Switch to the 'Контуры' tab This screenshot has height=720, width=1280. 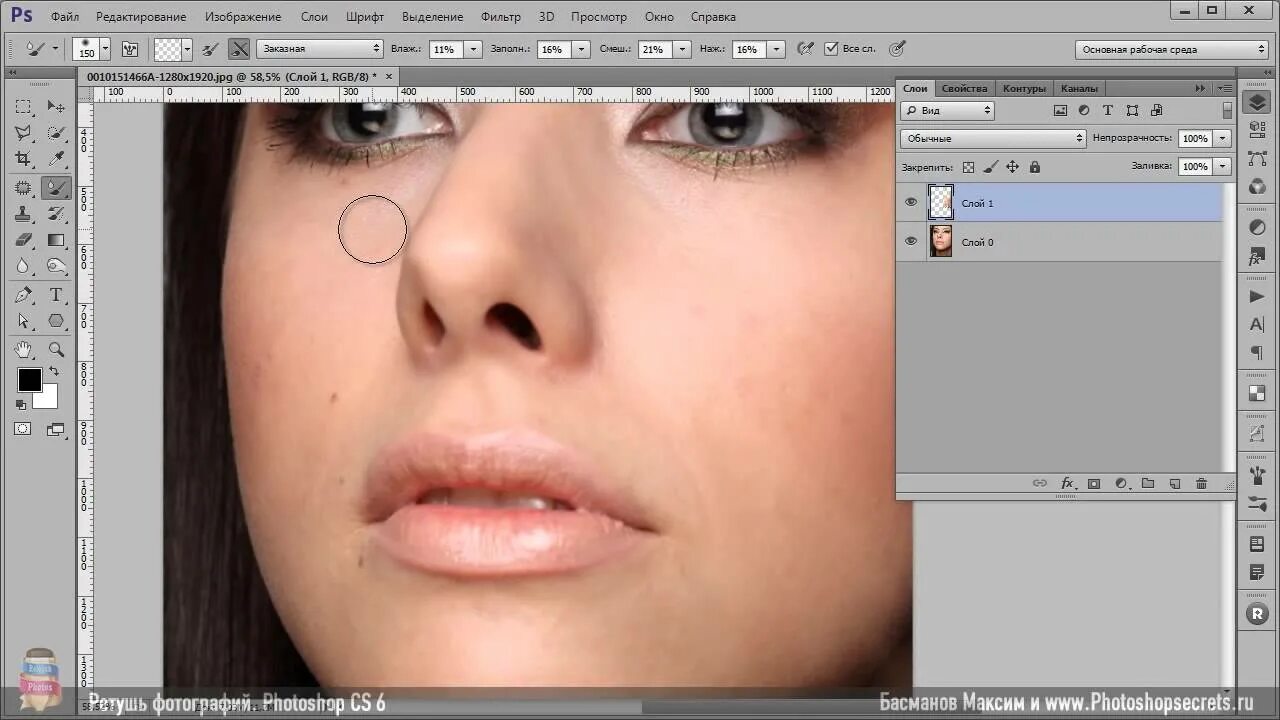[x=1024, y=88]
